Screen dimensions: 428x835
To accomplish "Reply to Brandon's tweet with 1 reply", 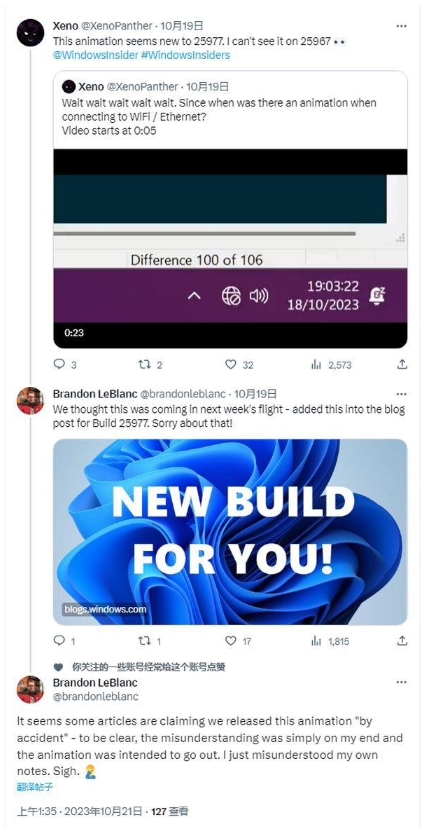I will pos(65,641).
